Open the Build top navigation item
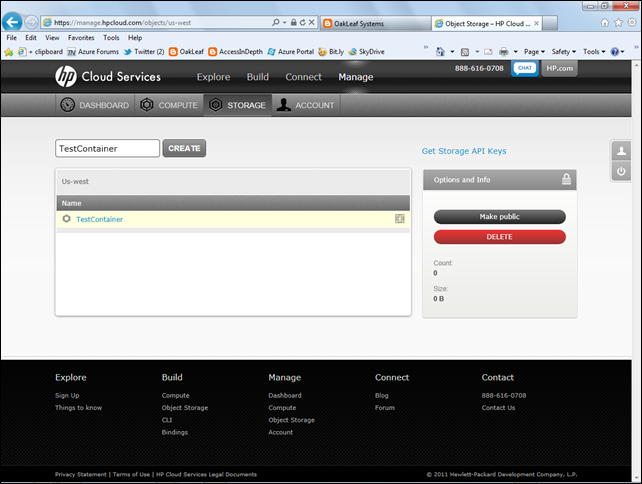642x484 pixels. point(258,77)
